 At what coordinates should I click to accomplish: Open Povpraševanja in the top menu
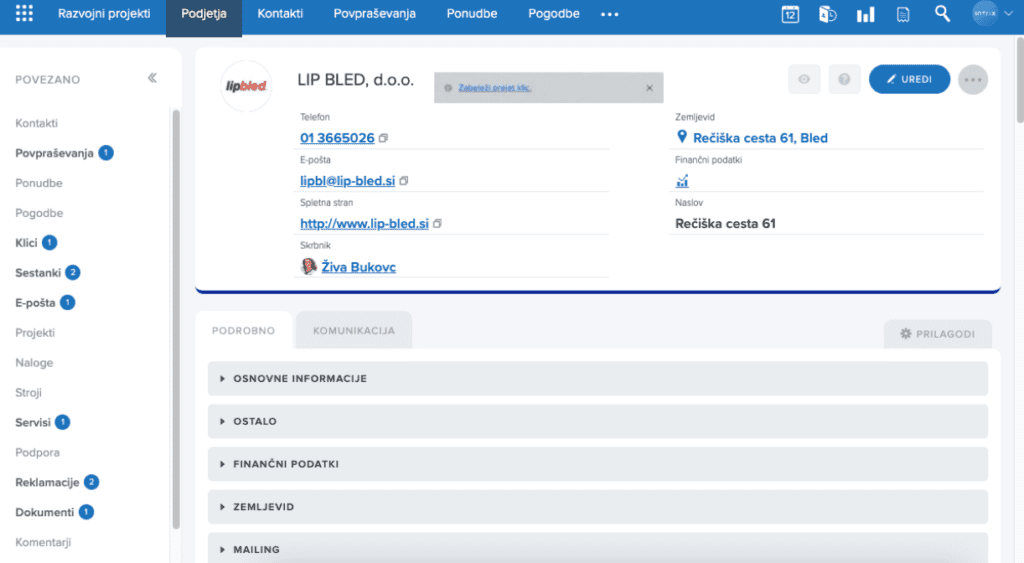[374, 14]
